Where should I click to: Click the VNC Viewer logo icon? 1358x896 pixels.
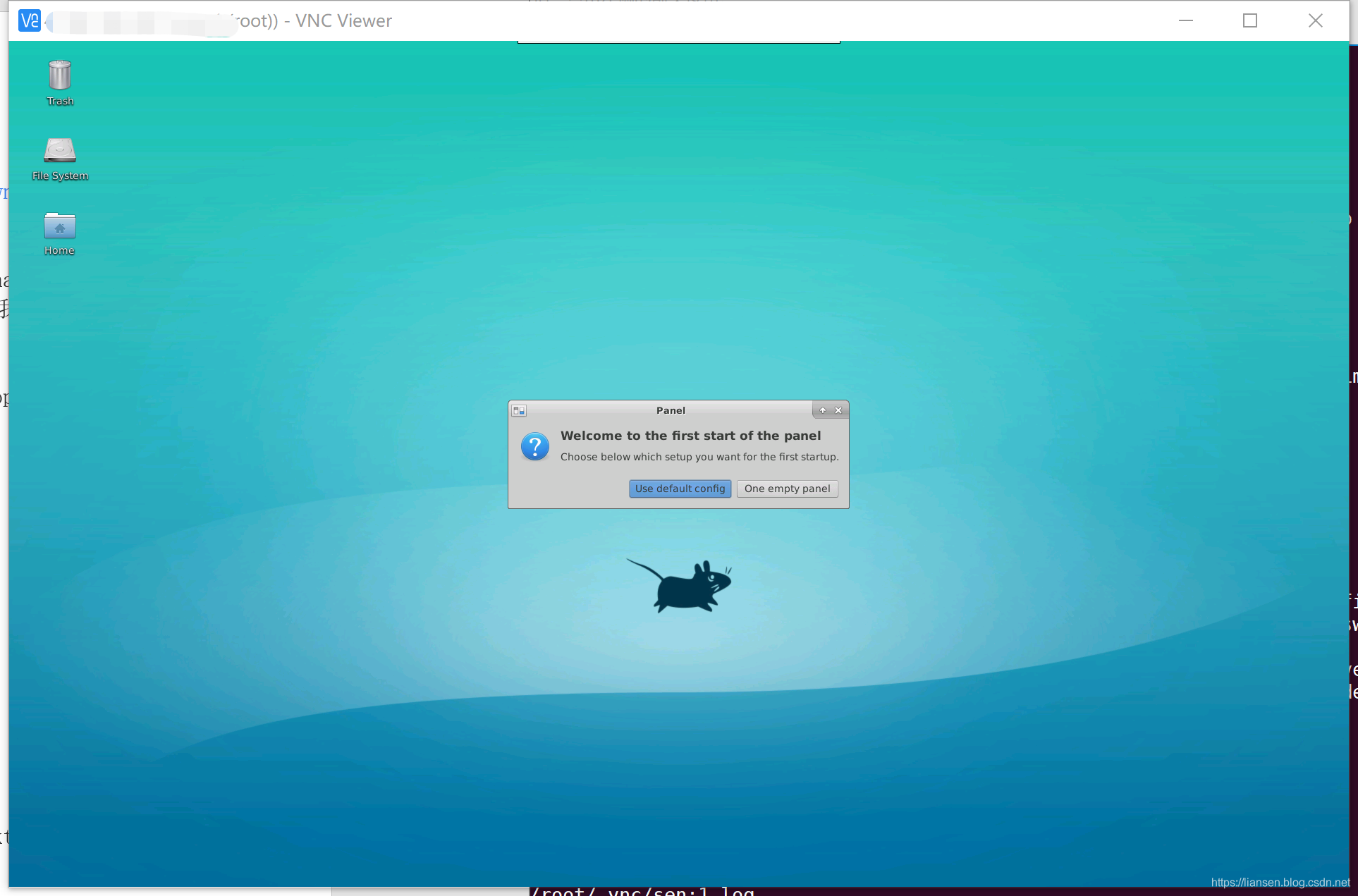(x=30, y=20)
